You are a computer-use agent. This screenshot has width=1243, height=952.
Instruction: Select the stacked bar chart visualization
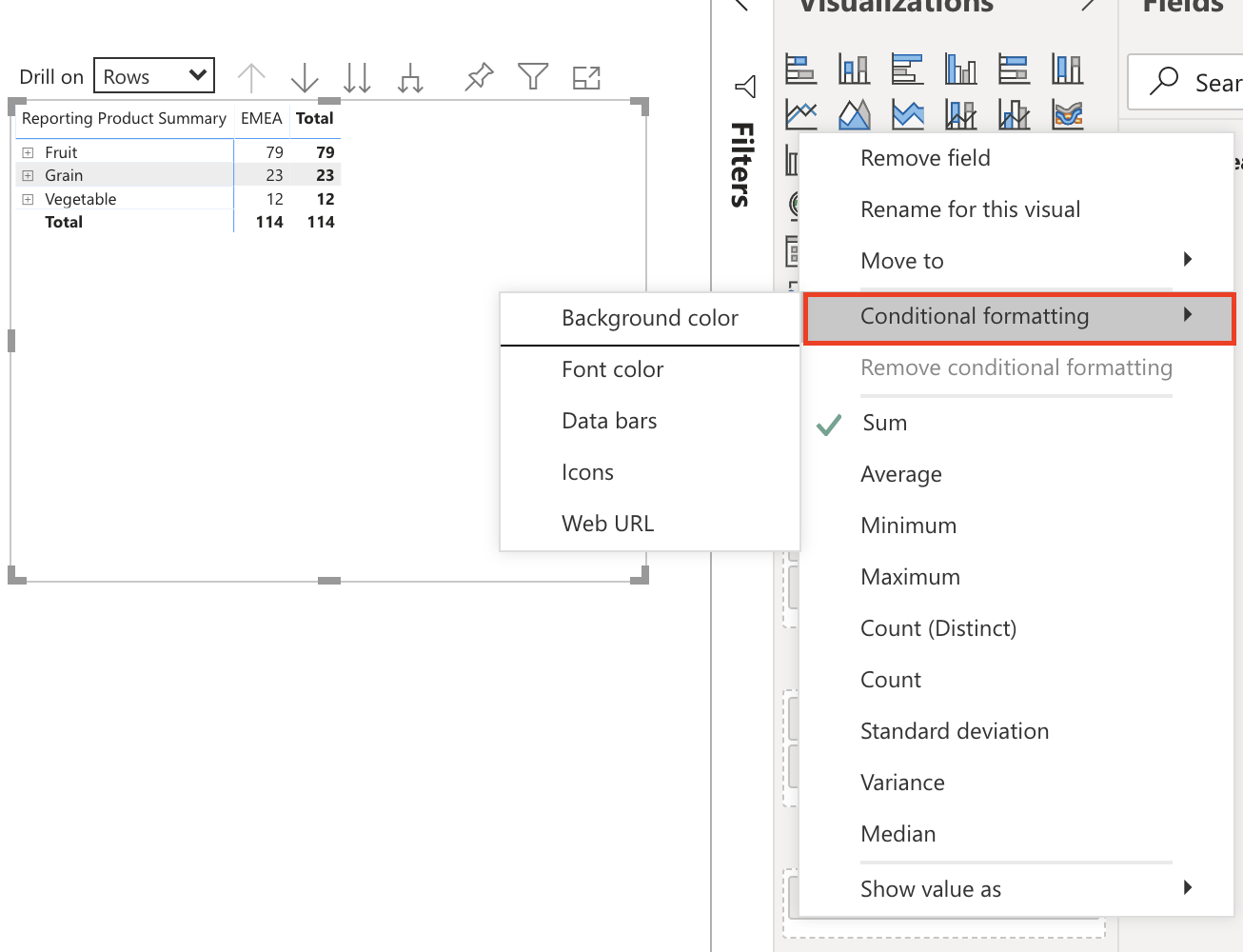[801, 69]
